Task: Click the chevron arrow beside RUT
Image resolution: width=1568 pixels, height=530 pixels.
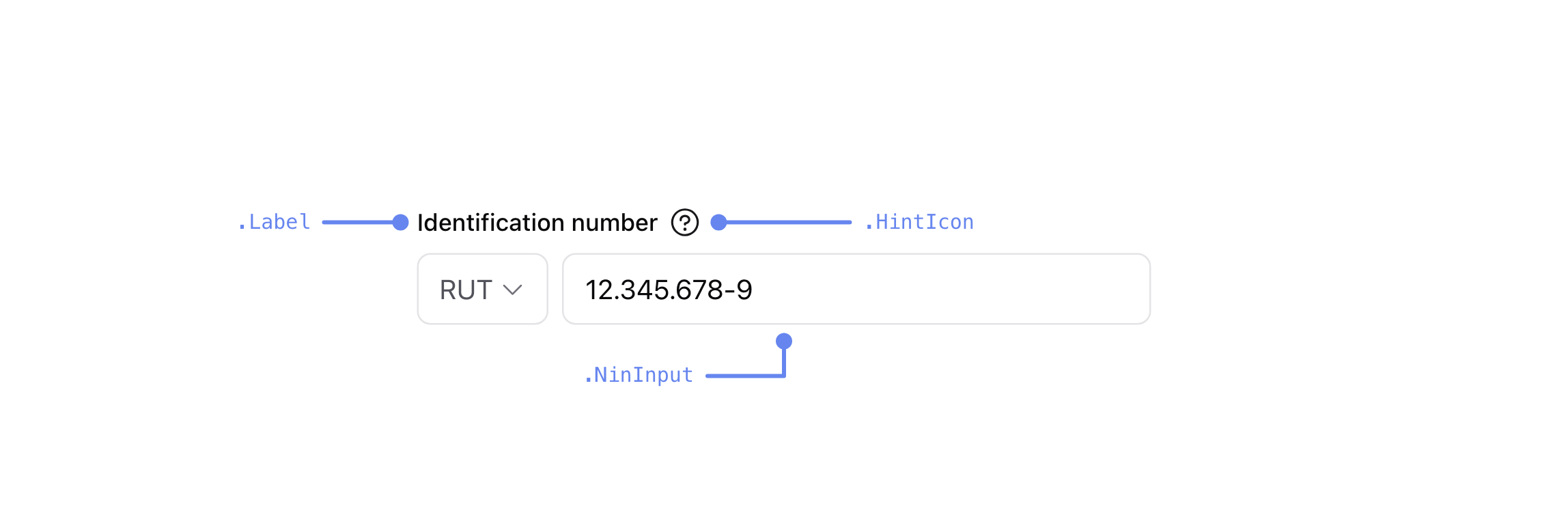Action: (512, 290)
